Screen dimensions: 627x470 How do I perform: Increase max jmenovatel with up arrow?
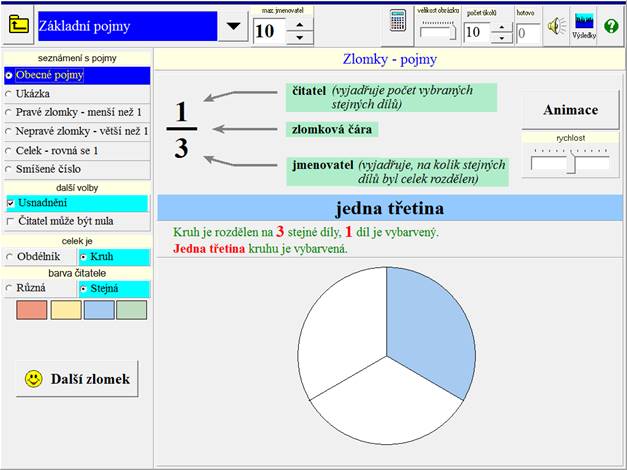pyautogui.click(x=300, y=25)
